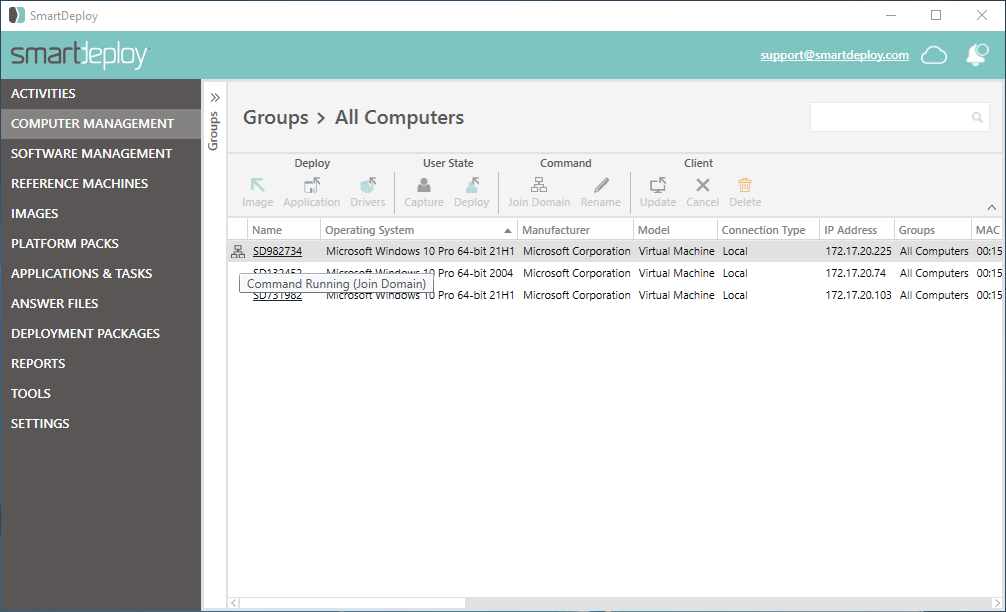1006x612 pixels.
Task: Open the cloud connection status icon
Action: tap(934, 55)
